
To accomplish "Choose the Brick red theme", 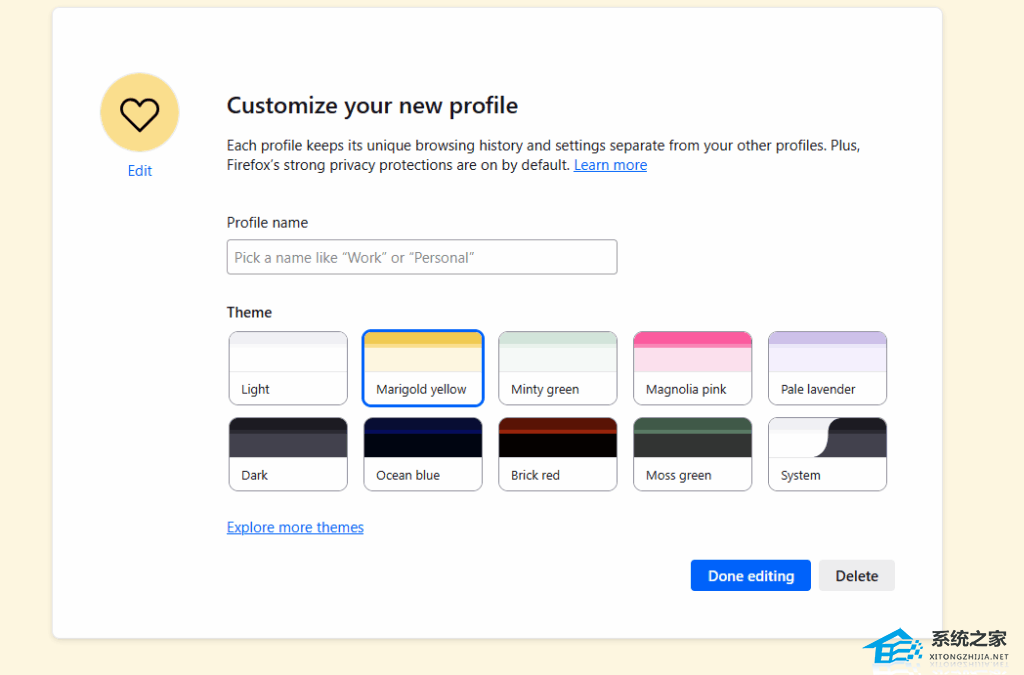I will (x=557, y=454).
